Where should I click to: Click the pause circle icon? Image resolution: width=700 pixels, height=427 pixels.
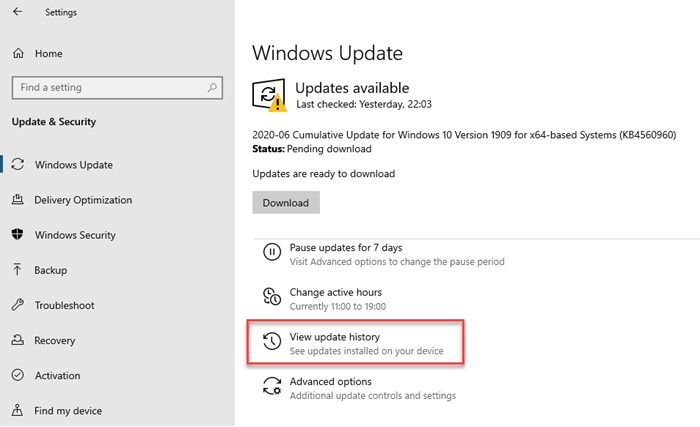click(272, 252)
